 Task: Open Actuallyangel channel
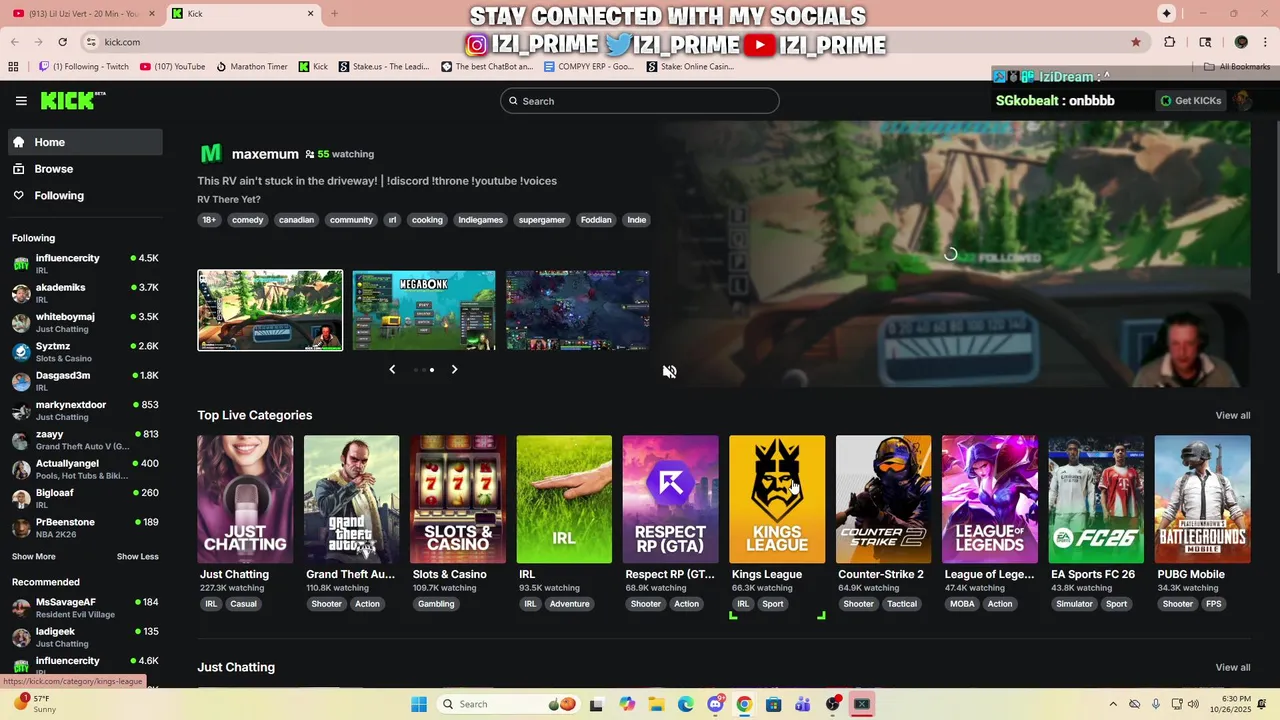pyautogui.click(x=86, y=469)
